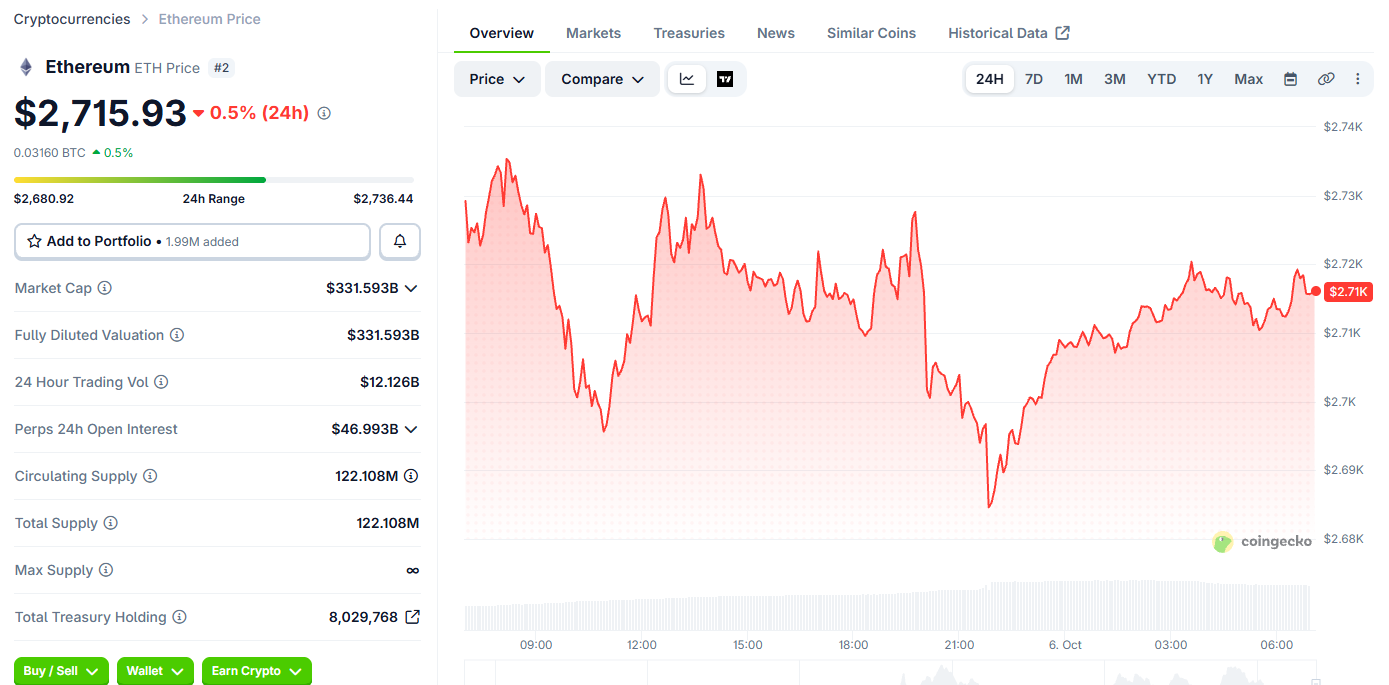
Task: Show Market Cap info tooltip icon
Action: click(x=105, y=288)
